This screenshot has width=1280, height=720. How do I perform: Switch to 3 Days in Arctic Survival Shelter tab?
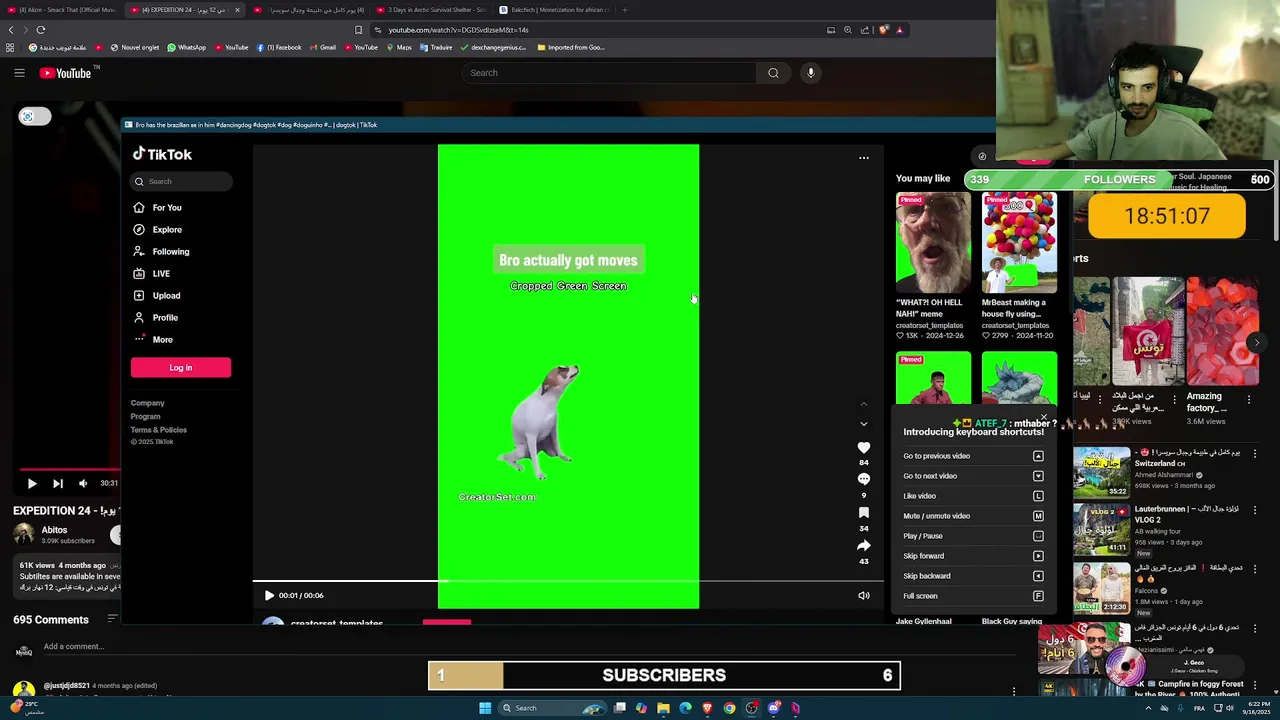tap(430, 10)
